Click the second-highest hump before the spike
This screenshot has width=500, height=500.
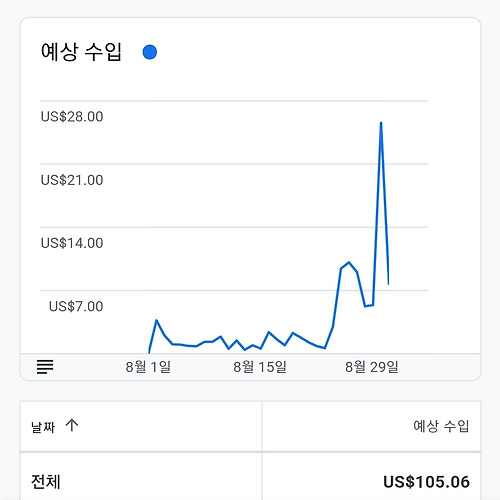349,262
